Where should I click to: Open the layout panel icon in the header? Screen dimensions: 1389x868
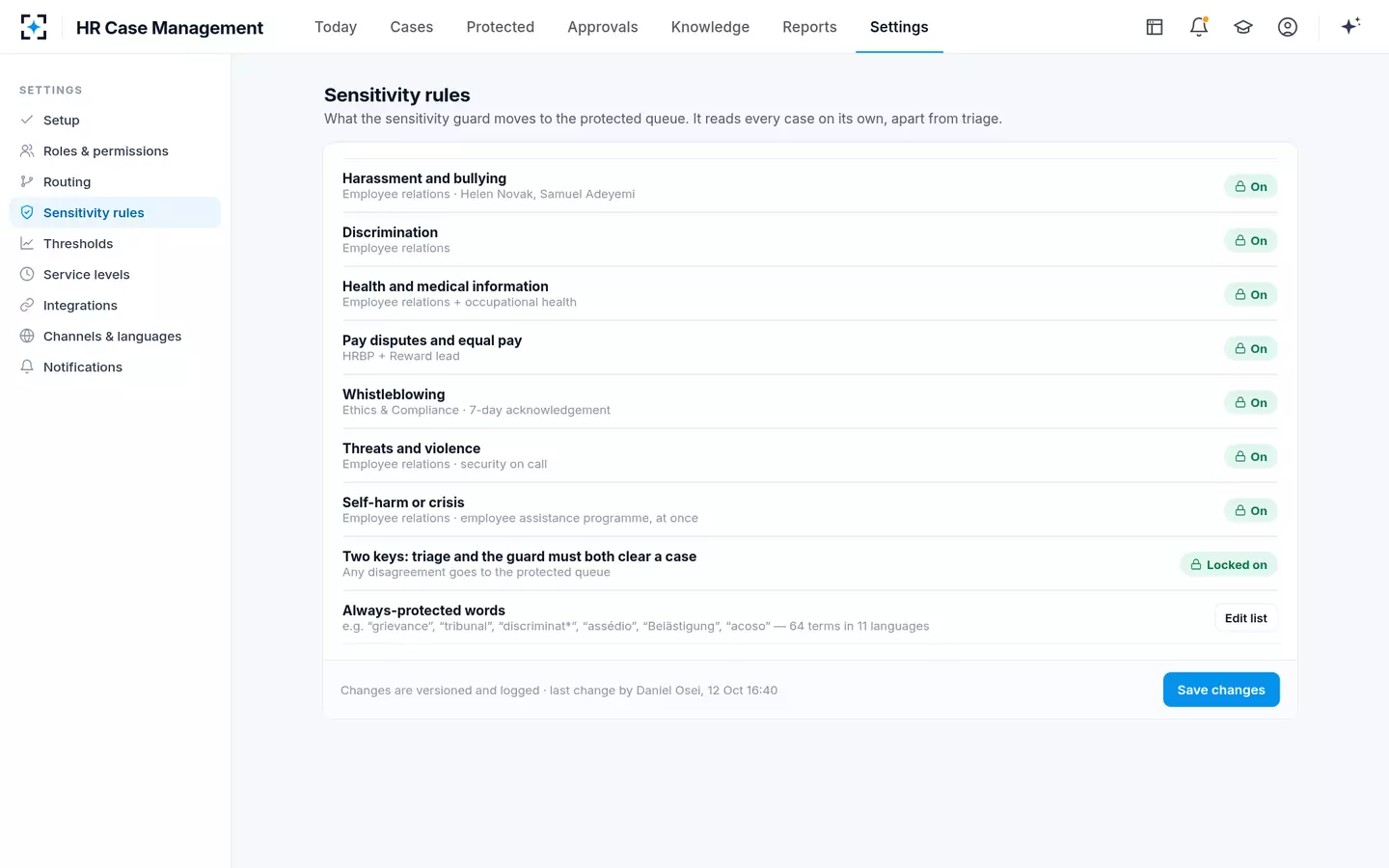pyautogui.click(x=1155, y=27)
